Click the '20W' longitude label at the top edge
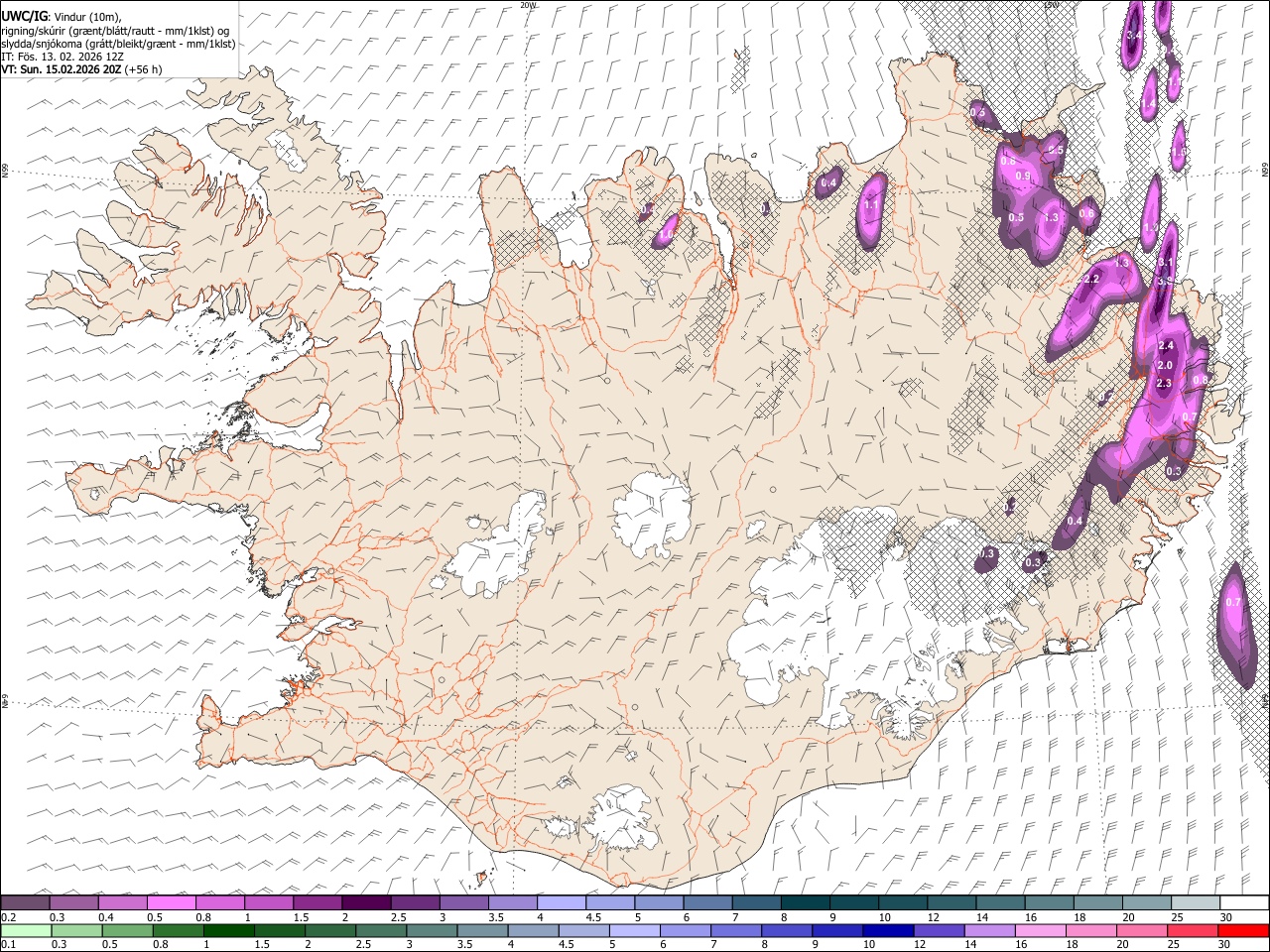 [x=528, y=5]
